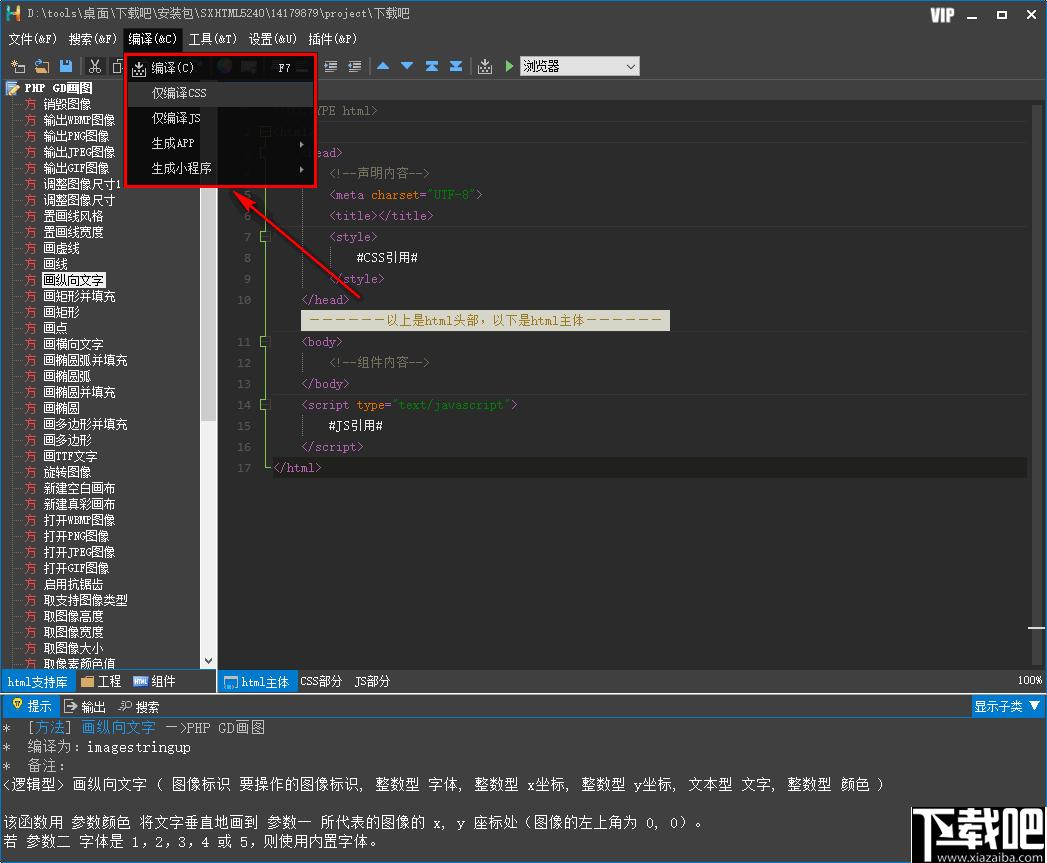Click the open folder toolbar icon

(x=42, y=66)
